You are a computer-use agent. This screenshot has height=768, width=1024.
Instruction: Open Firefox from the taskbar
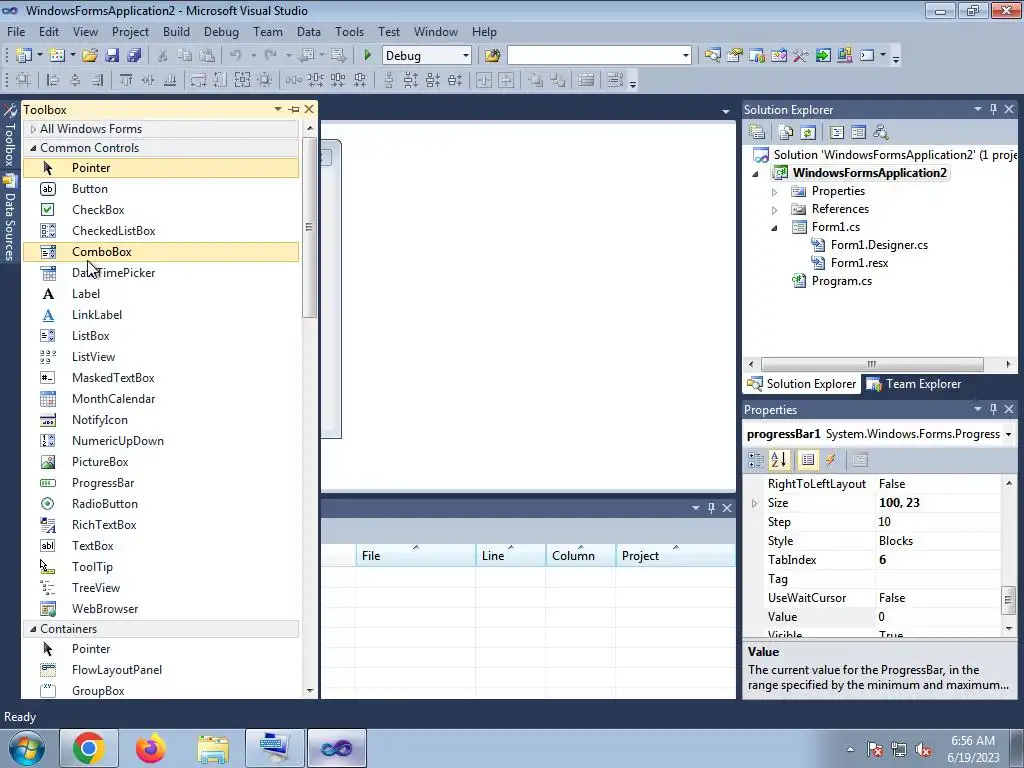[151, 748]
